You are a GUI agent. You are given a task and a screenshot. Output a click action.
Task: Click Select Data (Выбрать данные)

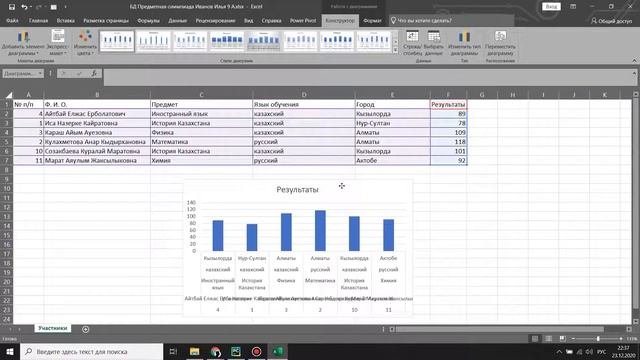coord(433,43)
